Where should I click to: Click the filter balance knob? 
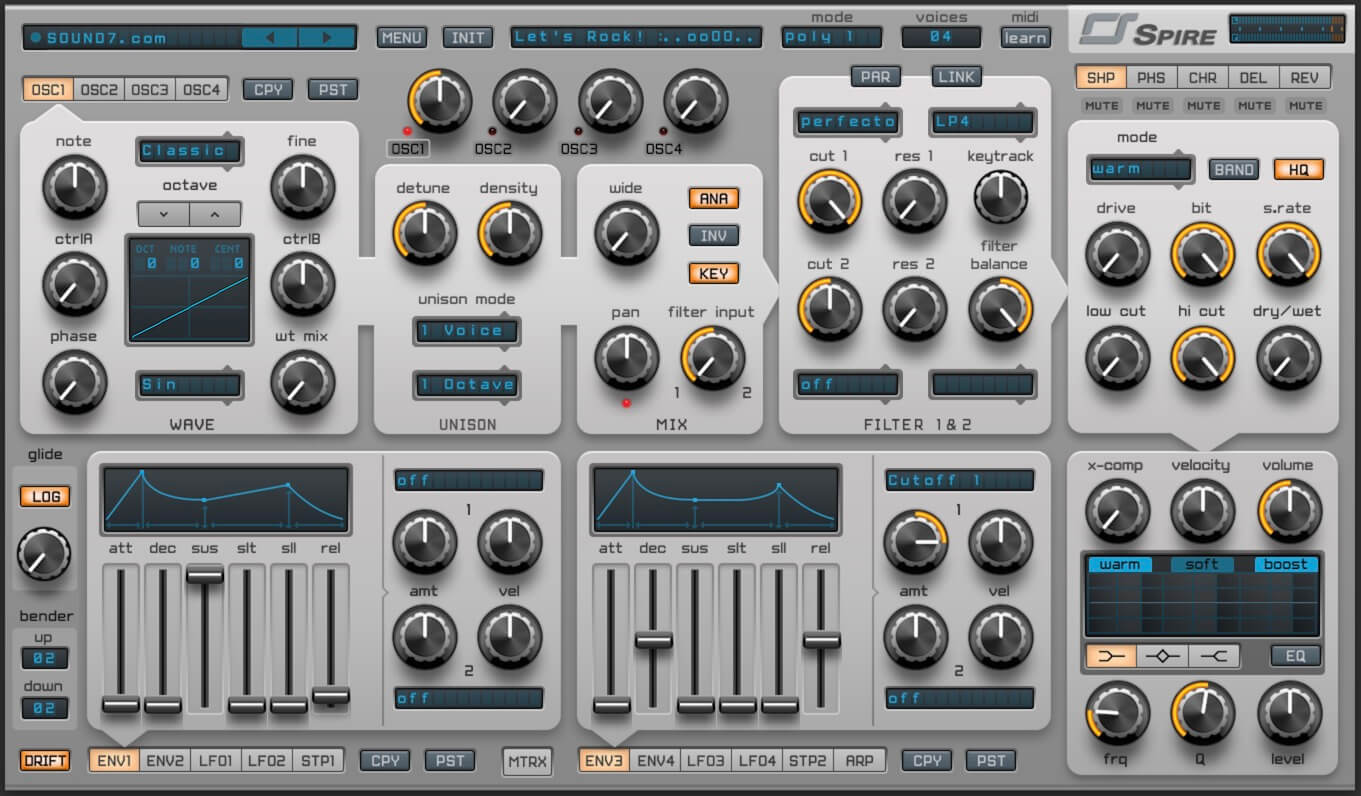(x=1000, y=309)
